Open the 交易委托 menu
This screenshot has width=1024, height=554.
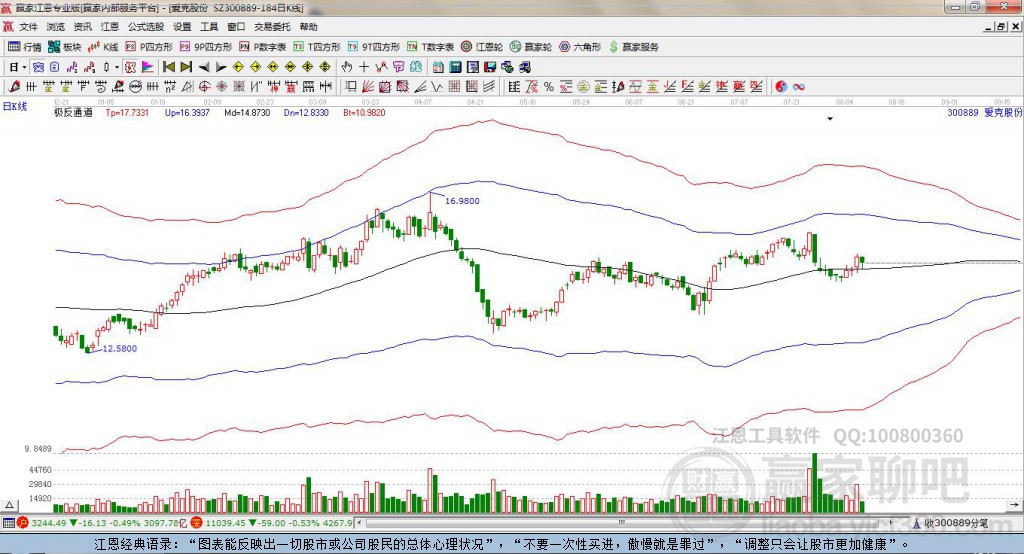coord(272,27)
